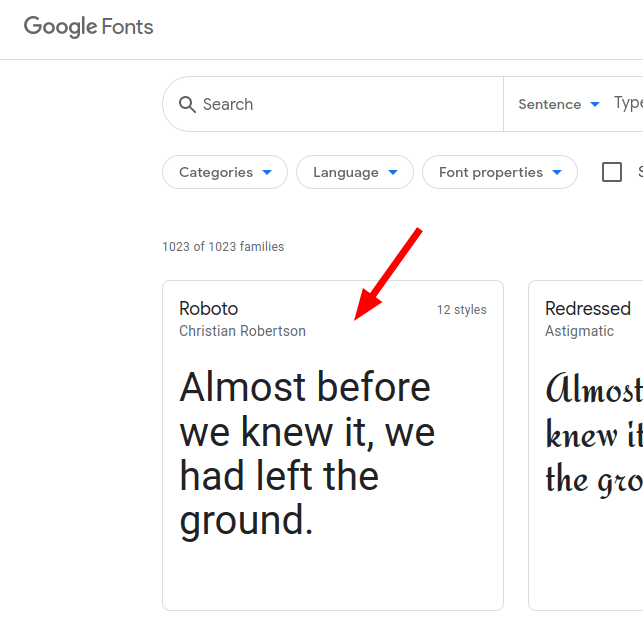Open the Sentence preview type dropdown
The height and width of the screenshot is (627, 643).
point(559,104)
